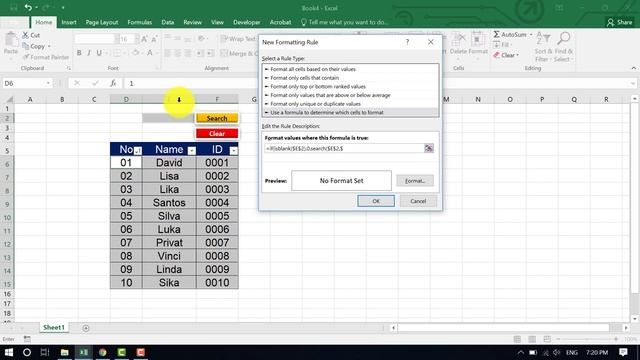
Task: Open the Name column filter dropdown
Action: [191, 151]
